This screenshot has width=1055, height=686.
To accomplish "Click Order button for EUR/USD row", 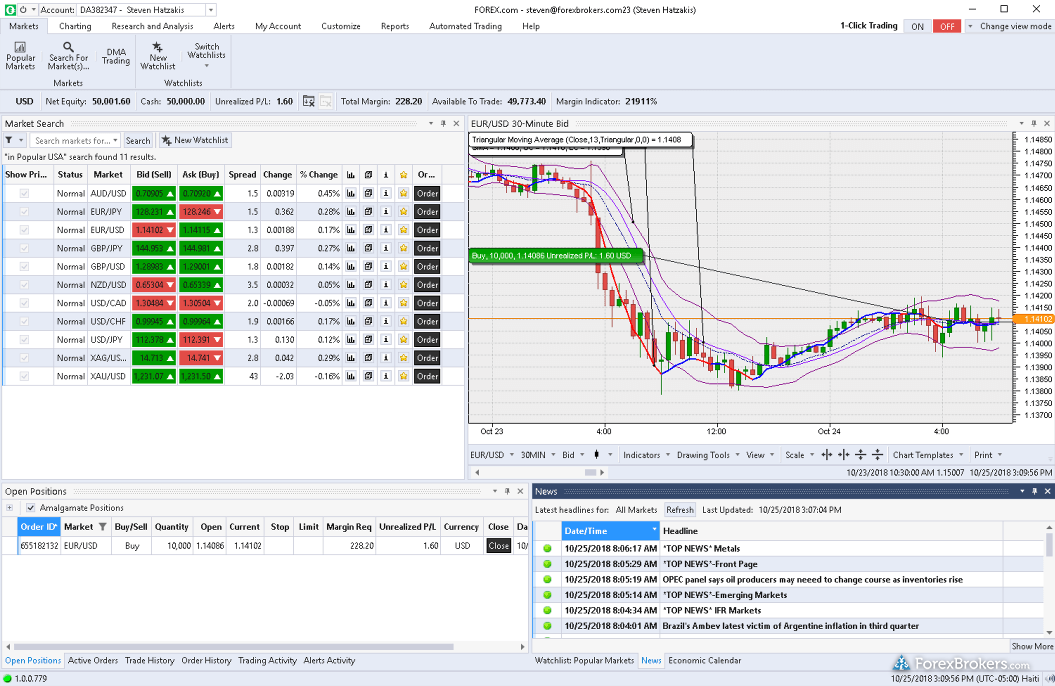I will pos(427,229).
